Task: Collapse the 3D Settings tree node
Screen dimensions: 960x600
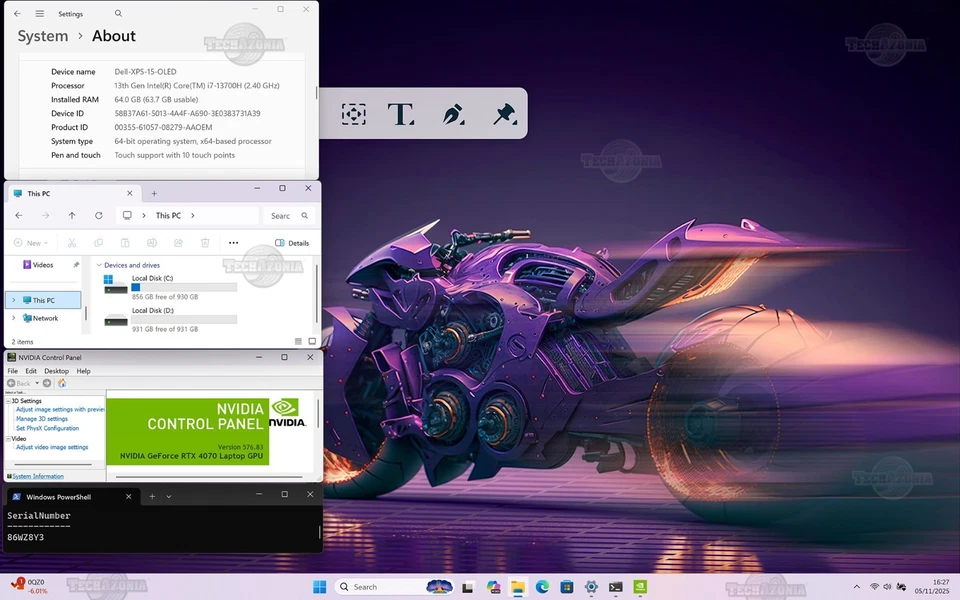Action: coord(8,401)
